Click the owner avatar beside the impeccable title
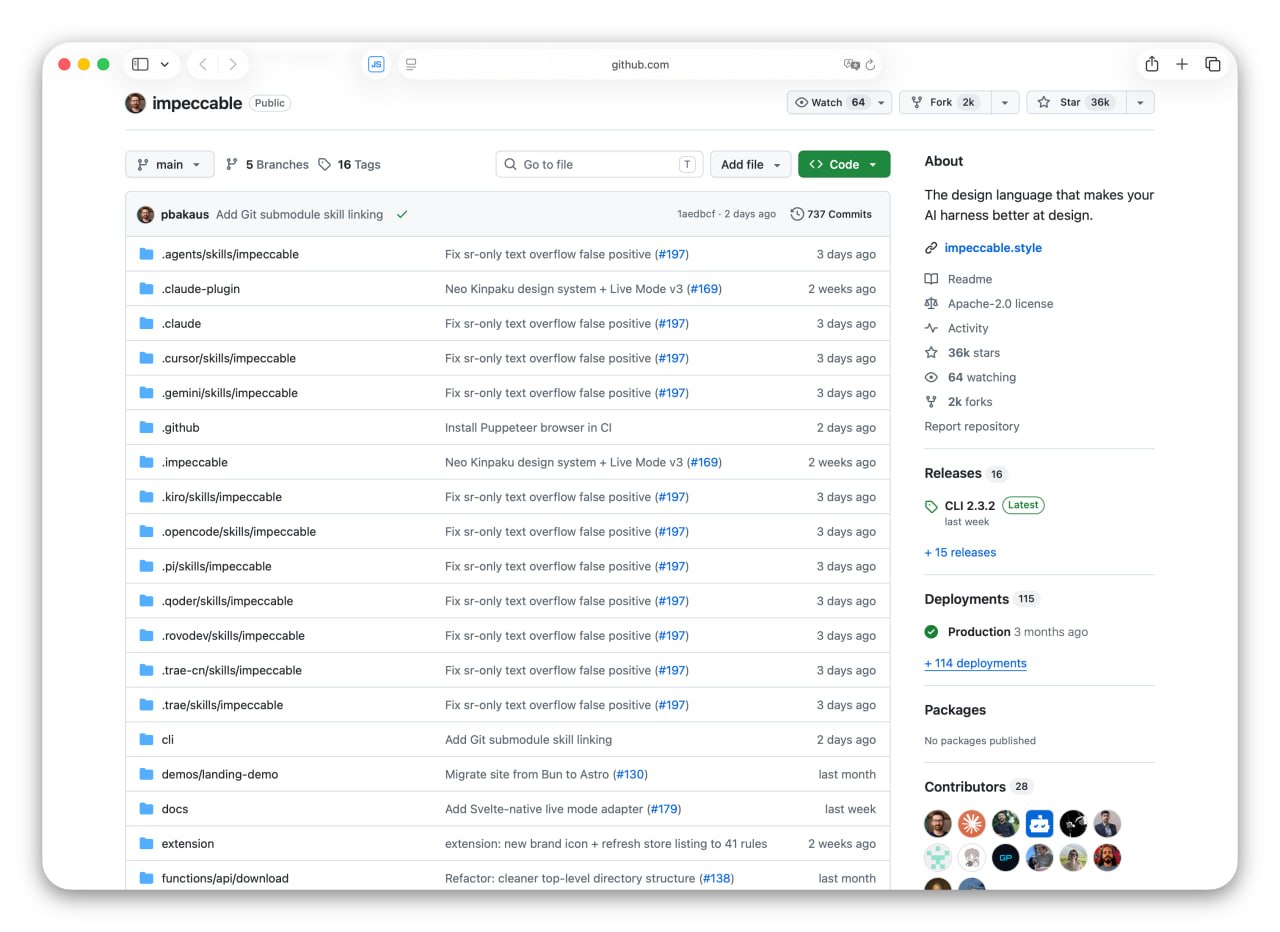Viewport: 1280px width, 932px height. (x=135, y=103)
